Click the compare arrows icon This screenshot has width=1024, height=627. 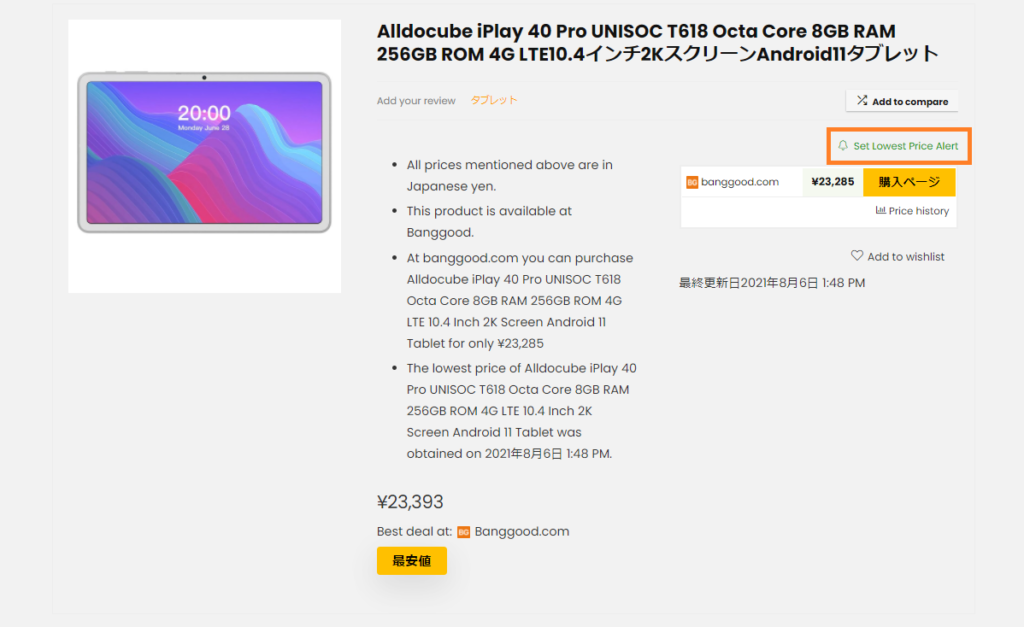pyautogui.click(x=862, y=101)
